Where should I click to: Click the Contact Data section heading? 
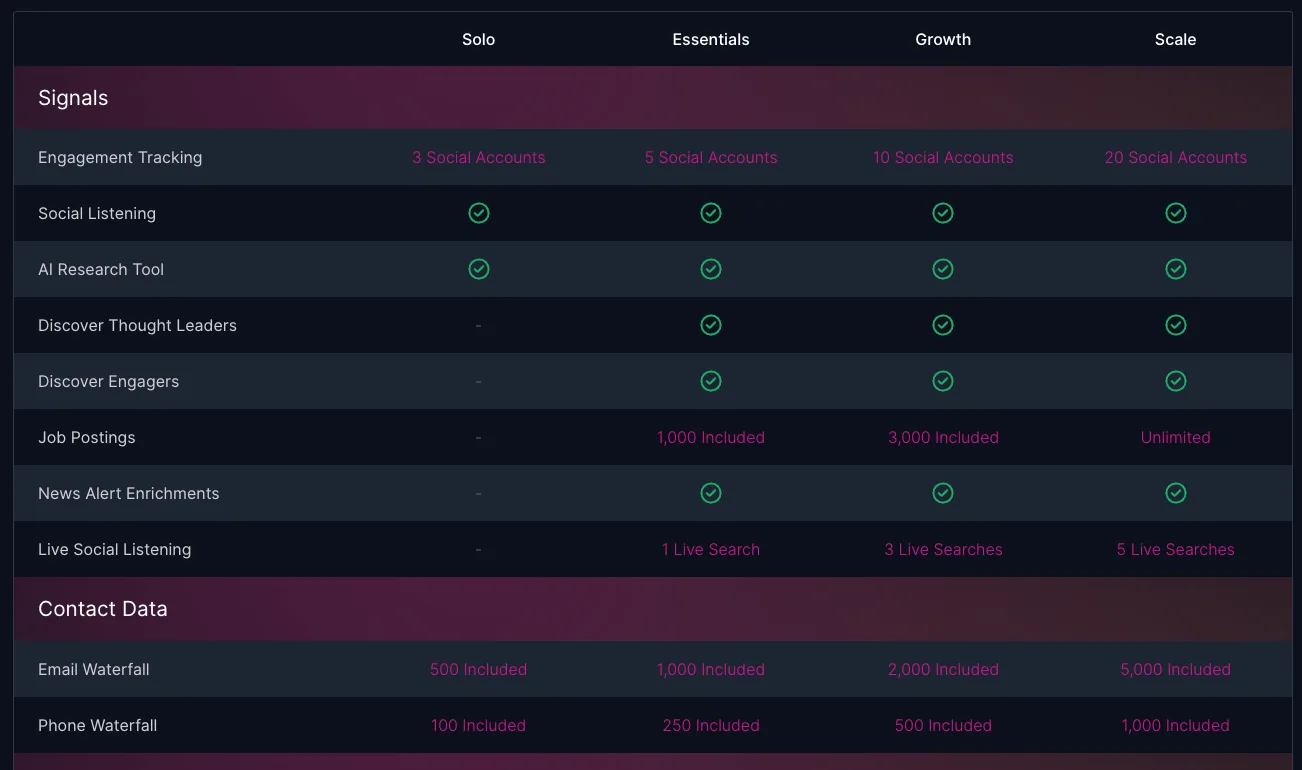point(103,609)
